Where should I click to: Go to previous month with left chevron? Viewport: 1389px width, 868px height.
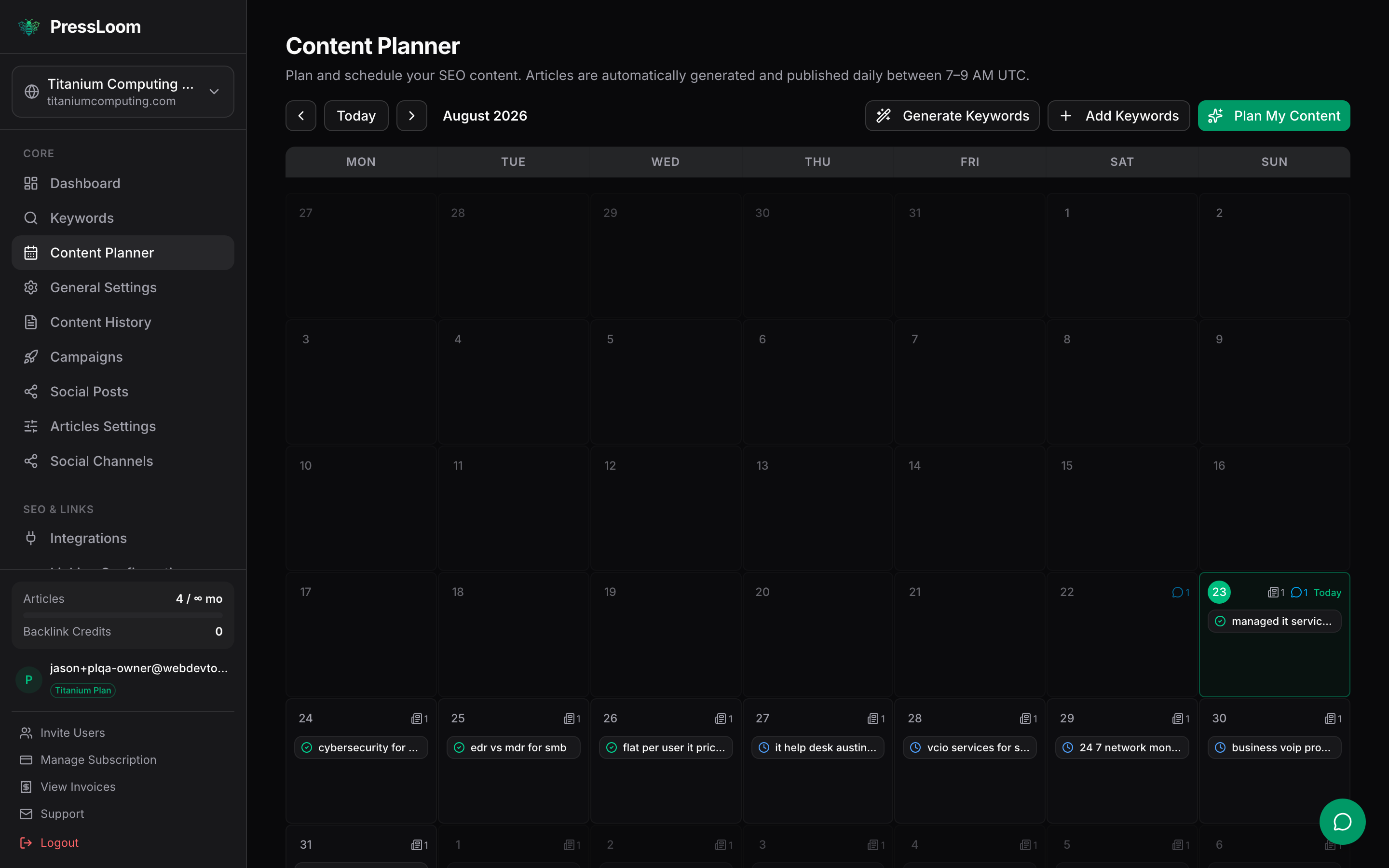(x=301, y=116)
